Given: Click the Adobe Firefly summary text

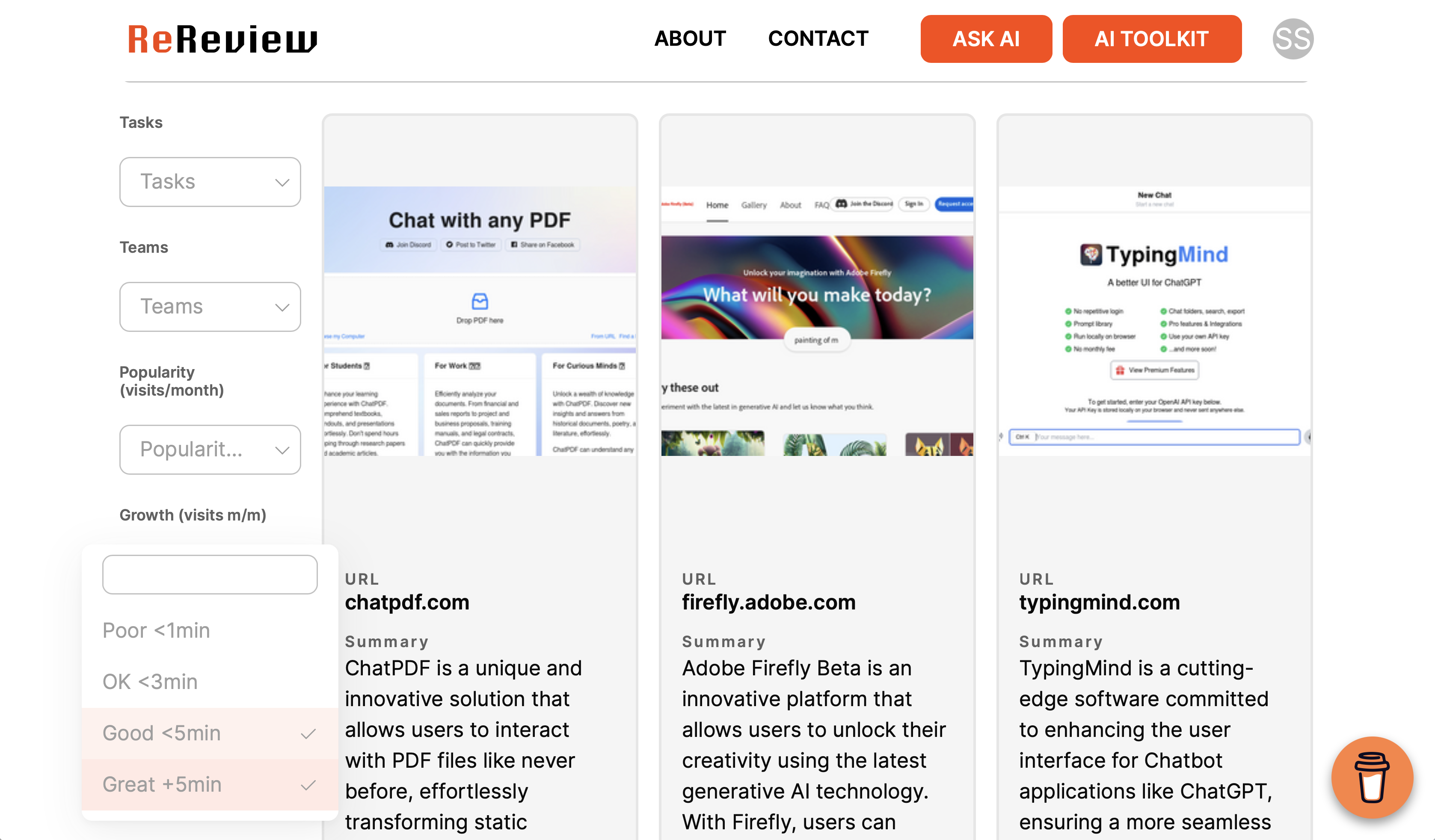Looking at the screenshot, I should [x=813, y=746].
